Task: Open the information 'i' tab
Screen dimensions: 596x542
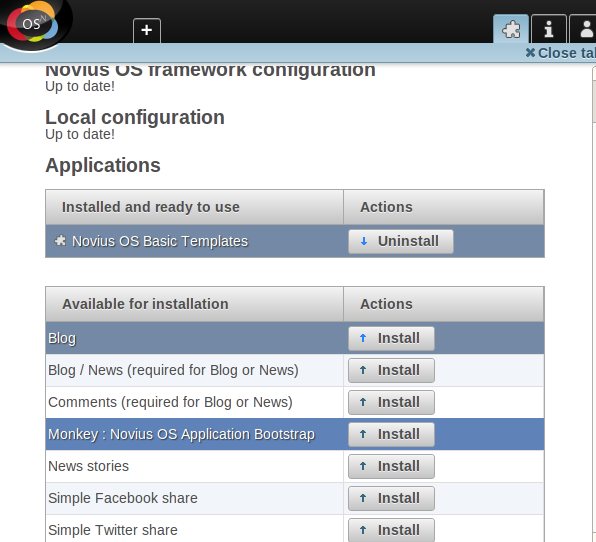Action: [x=548, y=29]
